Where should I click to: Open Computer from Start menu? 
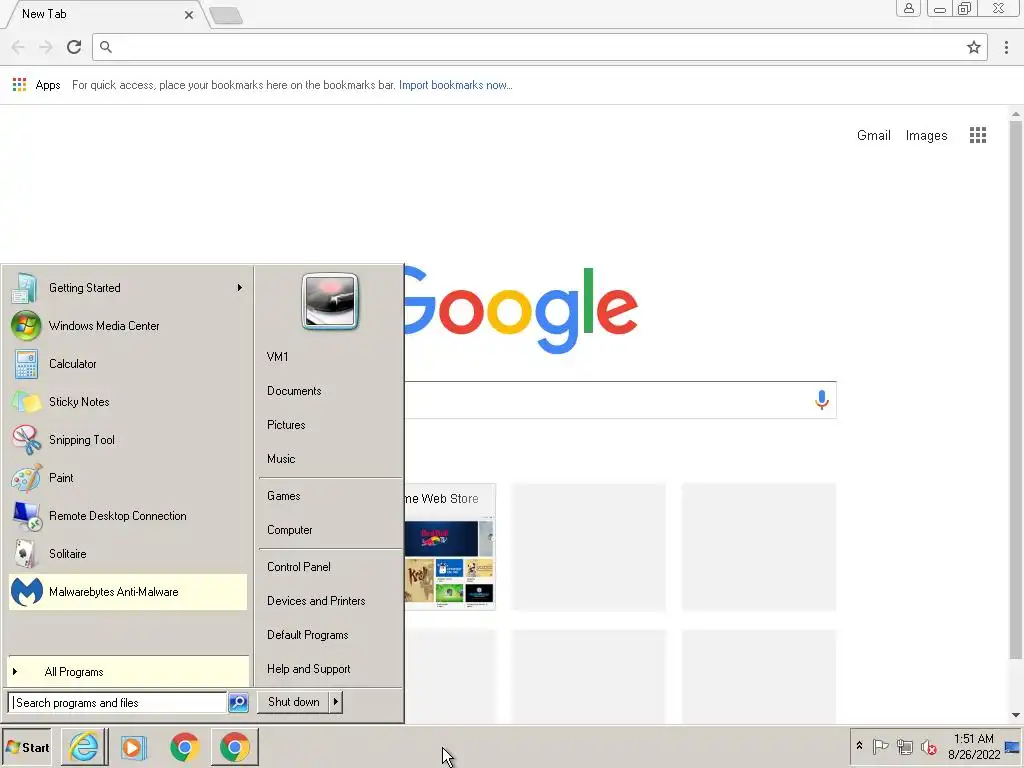click(x=330, y=530)
